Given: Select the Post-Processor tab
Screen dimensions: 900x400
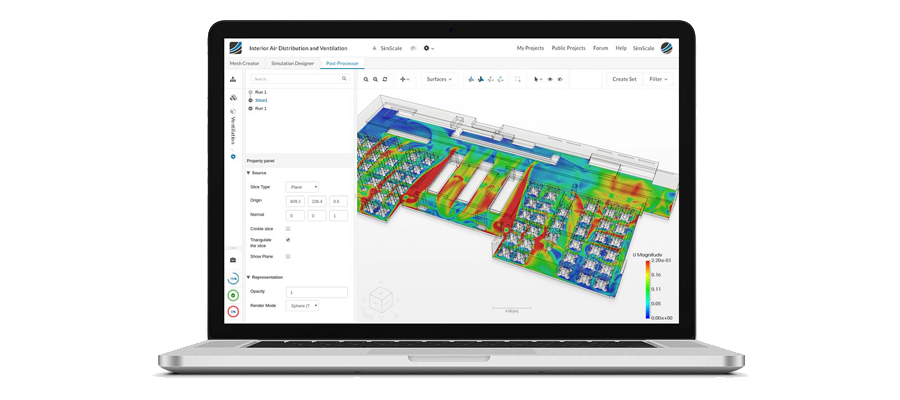Looking at the screenshot, I should pyautogui.click(x=342, y=63).
